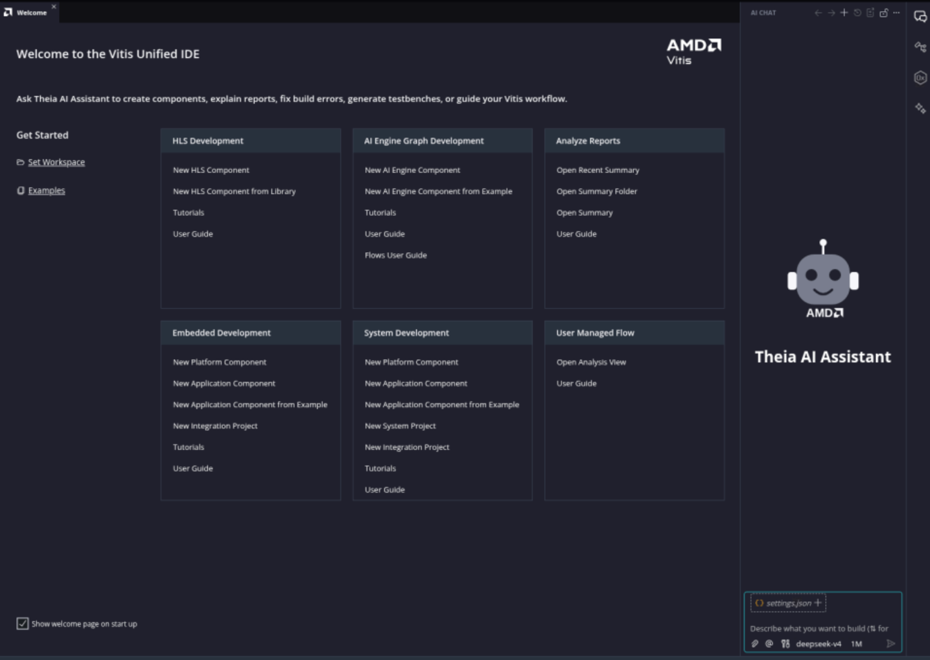Go forward in AI Chat history
Viewport: 930px width, 660px height.
click(831, 12)
